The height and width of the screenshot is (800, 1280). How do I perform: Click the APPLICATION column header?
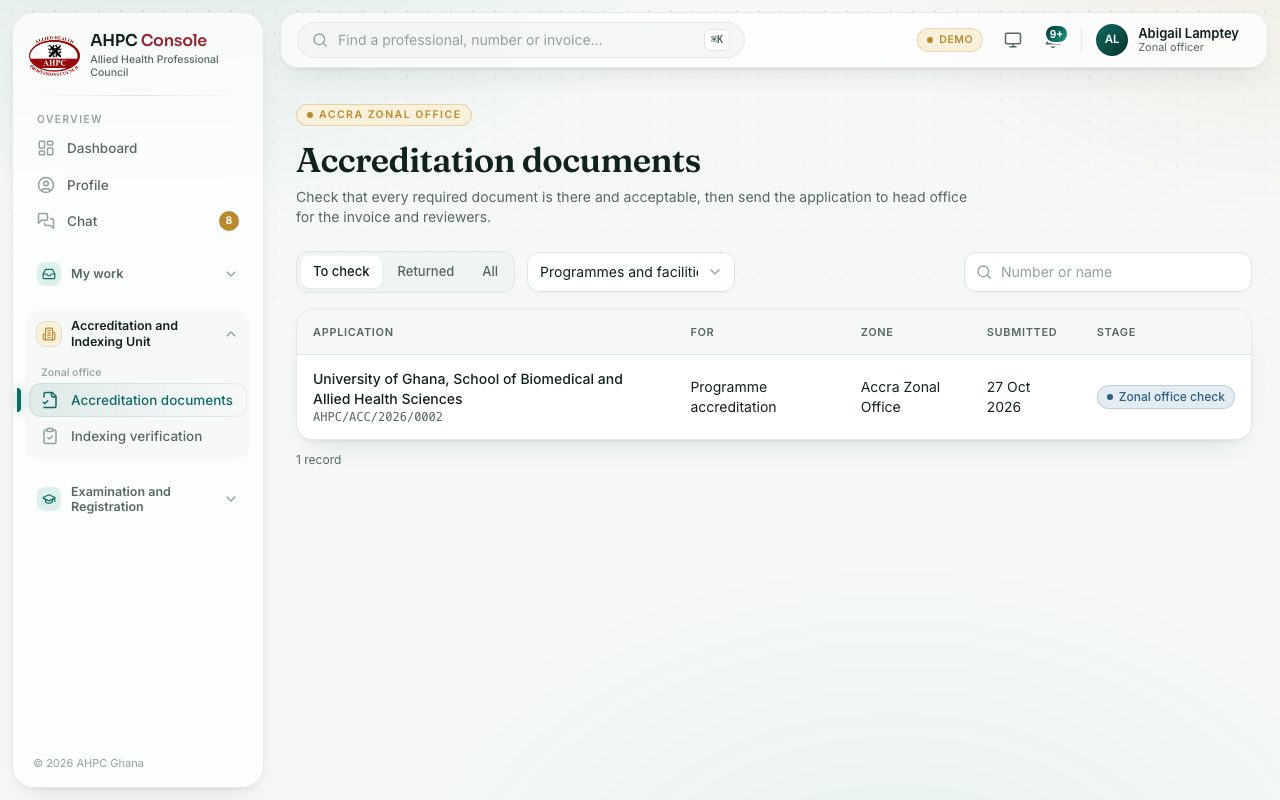[353, 332]
